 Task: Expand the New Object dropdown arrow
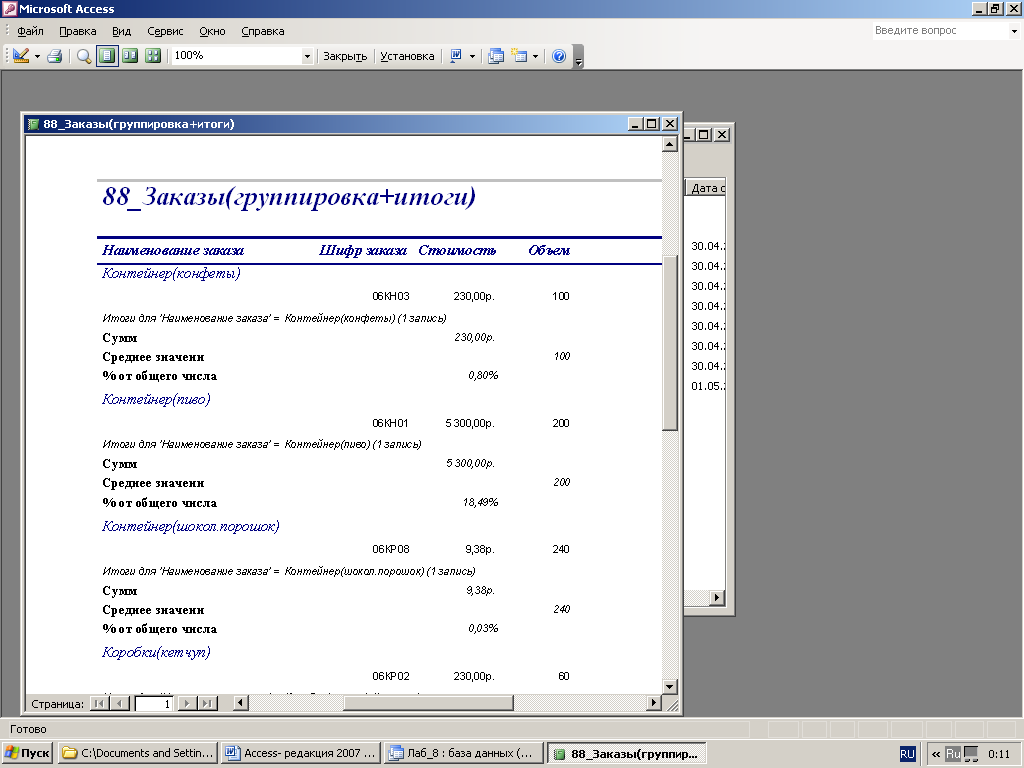536,56
